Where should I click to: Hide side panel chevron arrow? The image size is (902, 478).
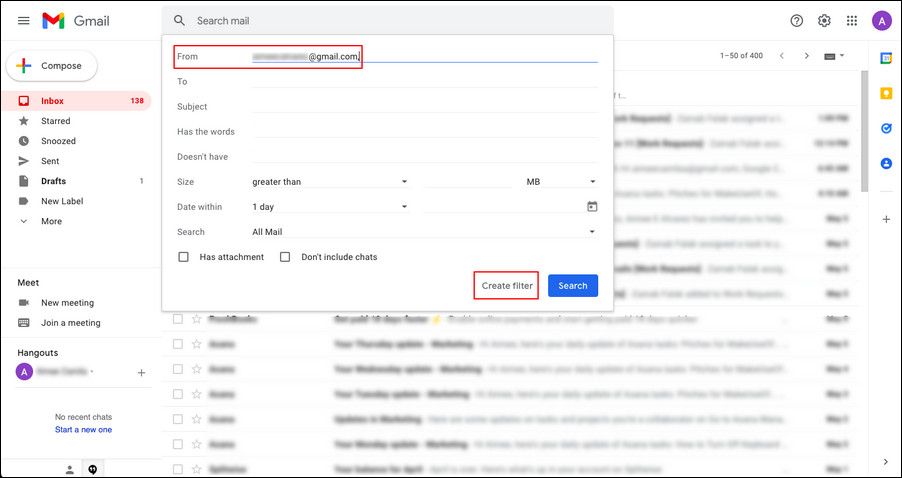click(x=886, y=461)
